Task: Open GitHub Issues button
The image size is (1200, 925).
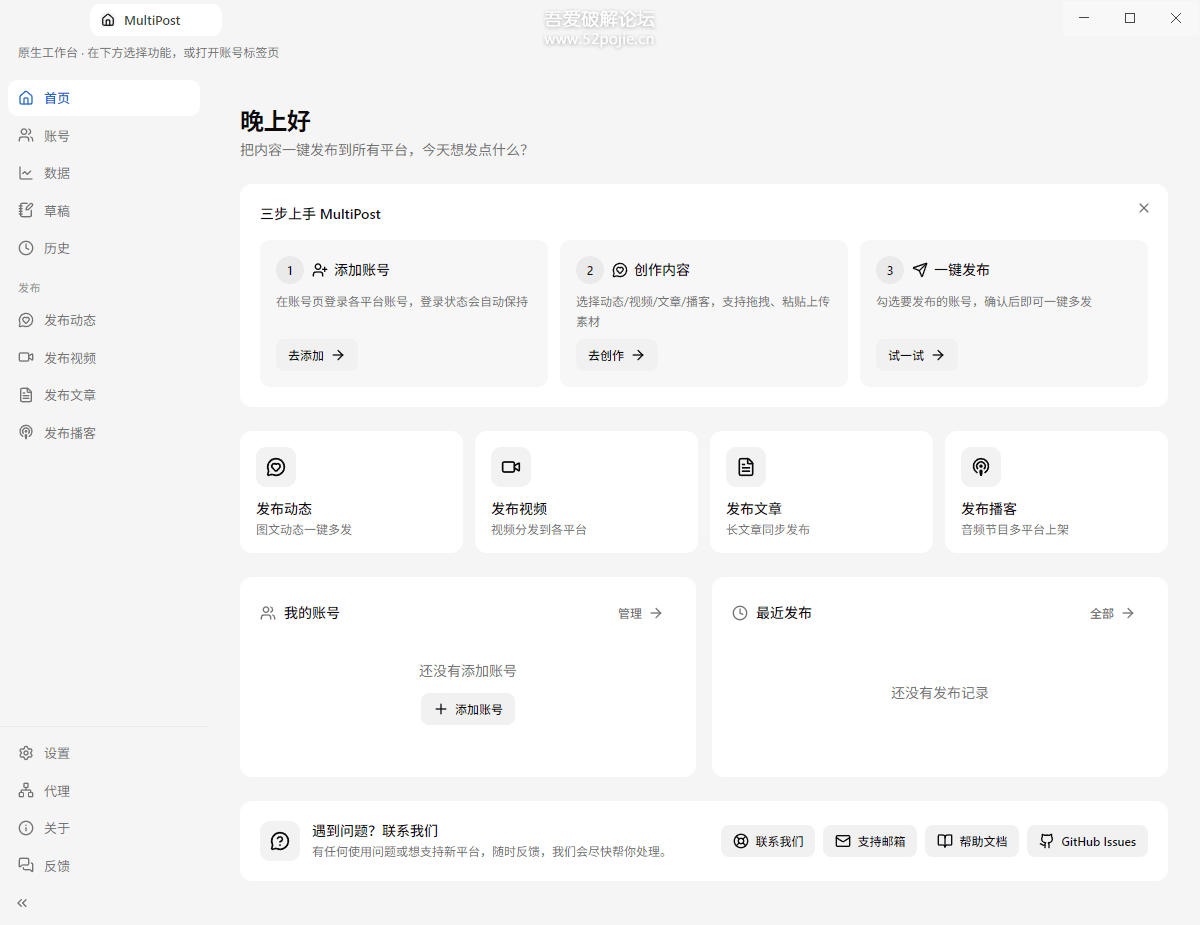Action: coord(1087,841)
